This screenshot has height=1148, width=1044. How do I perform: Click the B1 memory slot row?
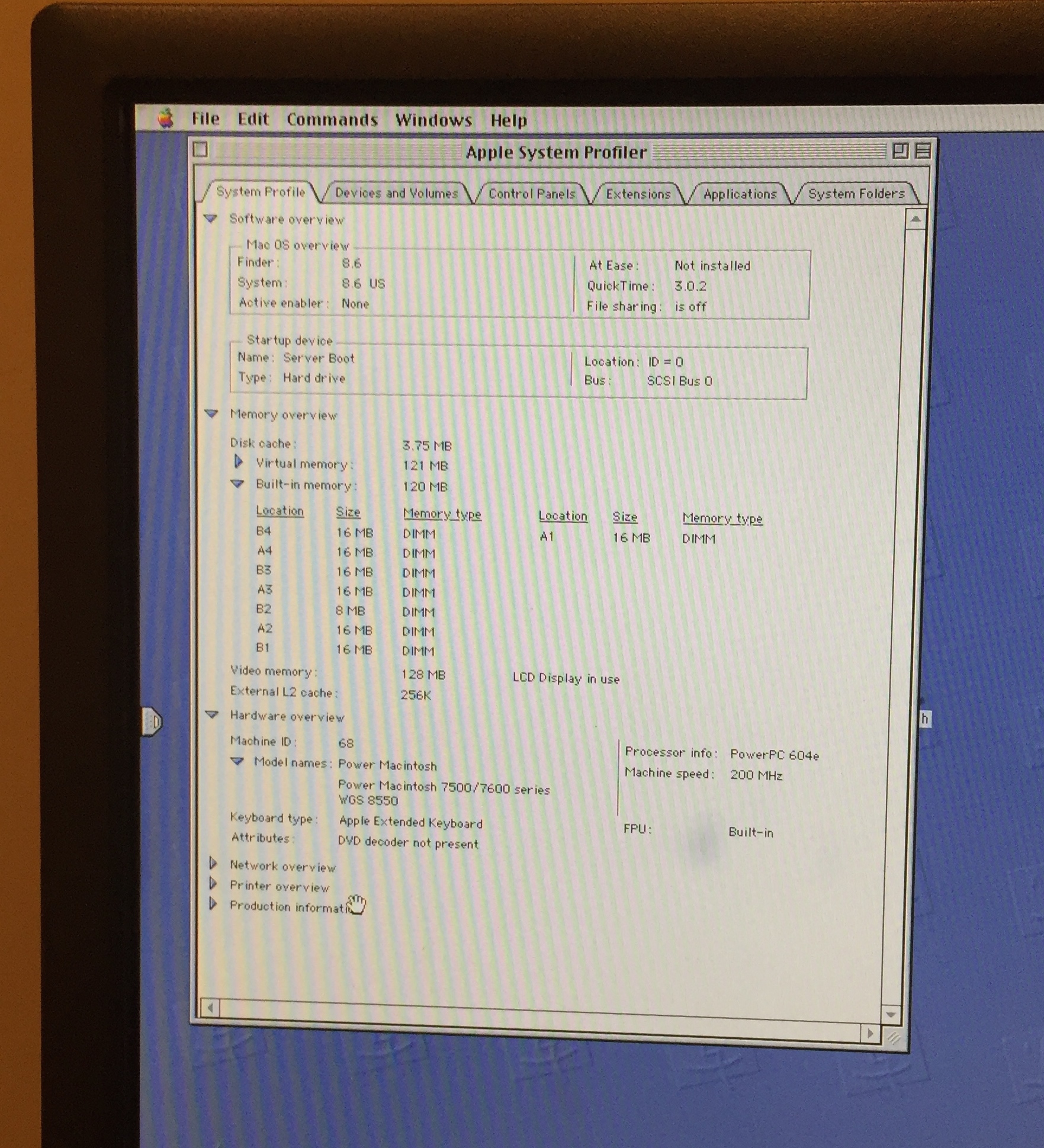(x=346, y=649)
